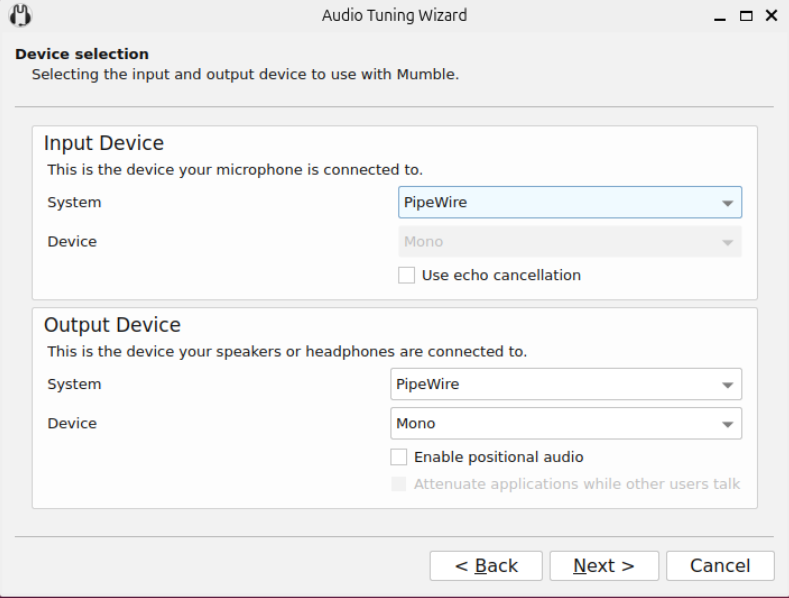This screenshot has width=789, height=598.
Task: Click the Output Device 'Device' label
Action: click(72, 423)
